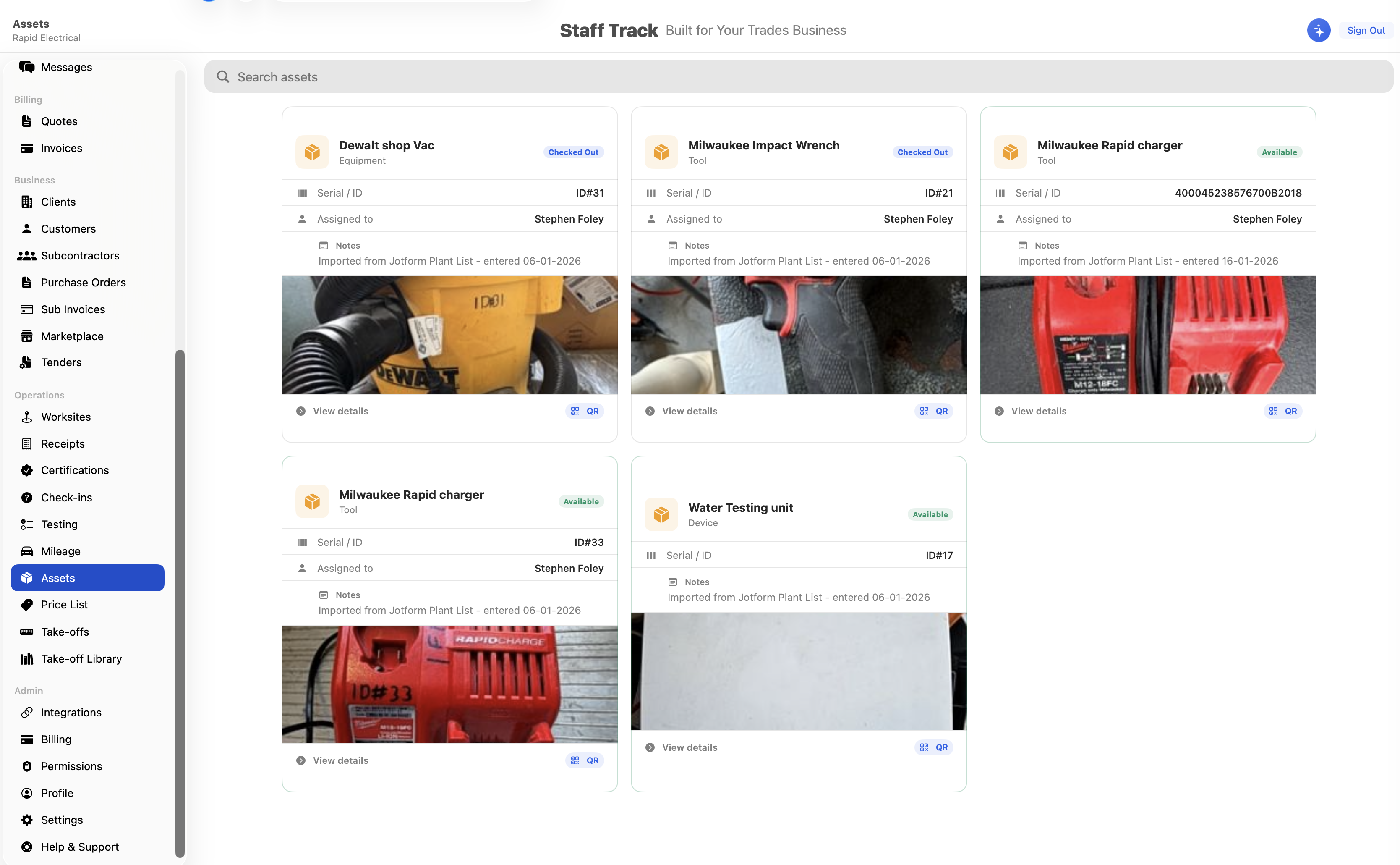Click the Invoices card icon
The image size is (1400, 865).
[26, 148]
